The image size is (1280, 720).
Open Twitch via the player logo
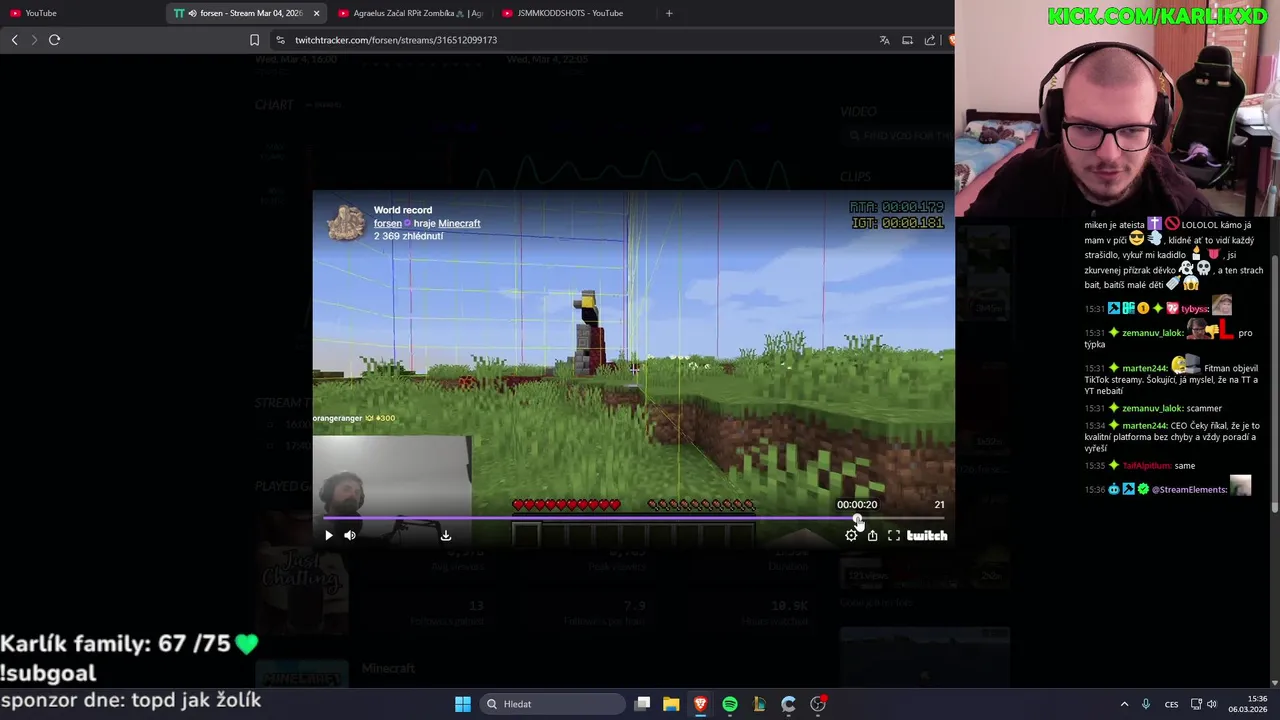(x=927, y=535)
